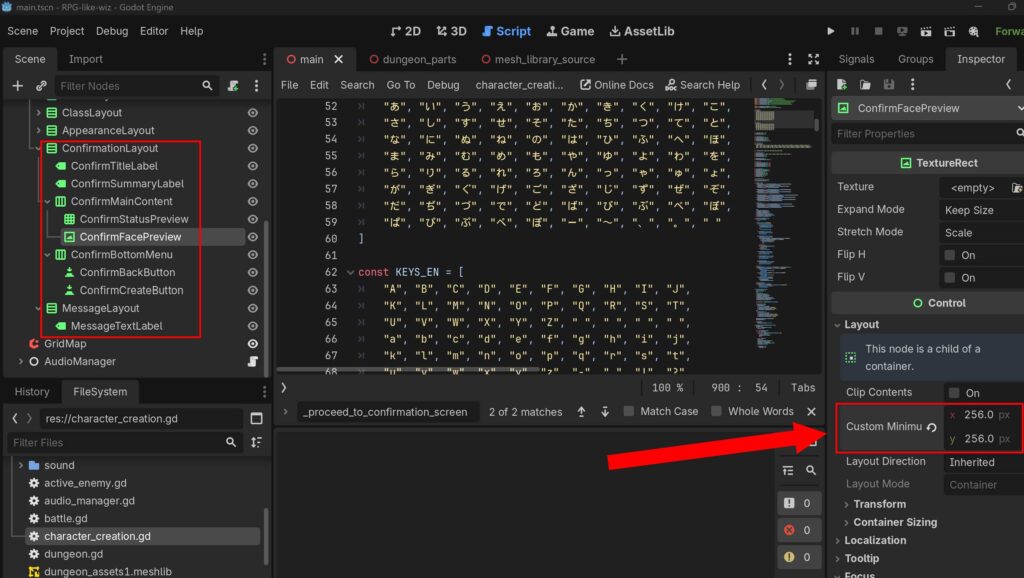The width and height of the screenshot is (1024, 578).
Task: Open AudioManager attached script icon
Action: click(253, 361)
